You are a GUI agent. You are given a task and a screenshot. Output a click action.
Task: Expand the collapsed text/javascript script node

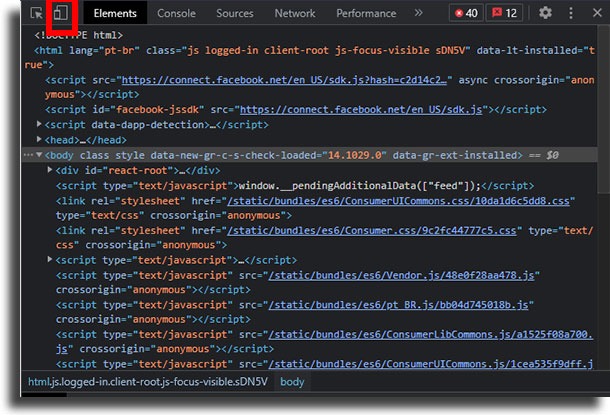[50, 259]
